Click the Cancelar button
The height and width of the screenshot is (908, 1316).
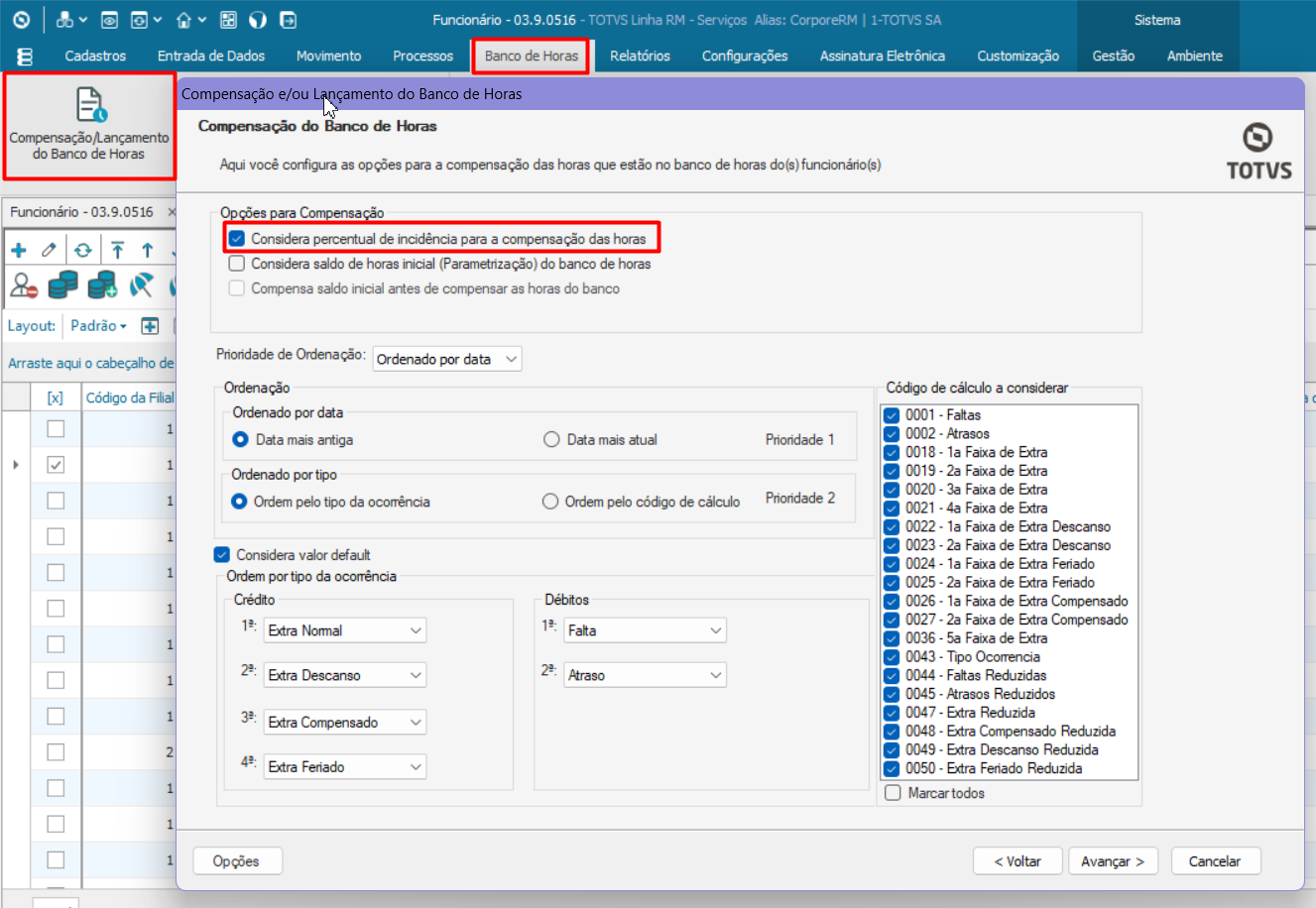pyautogui.click(x=1216, y=861)
